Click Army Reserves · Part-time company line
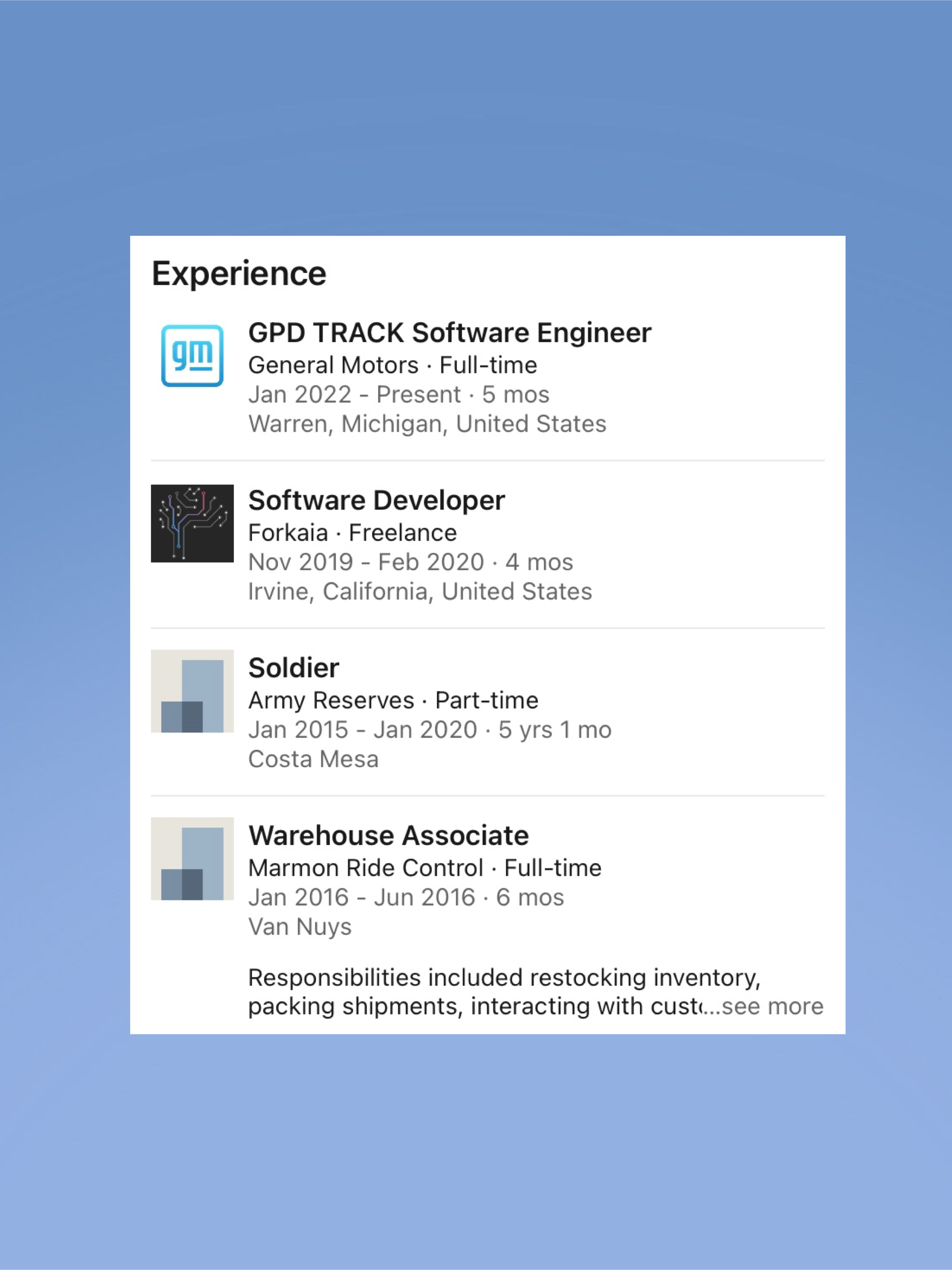This screenshot has width=952, height=1270. 393,701
